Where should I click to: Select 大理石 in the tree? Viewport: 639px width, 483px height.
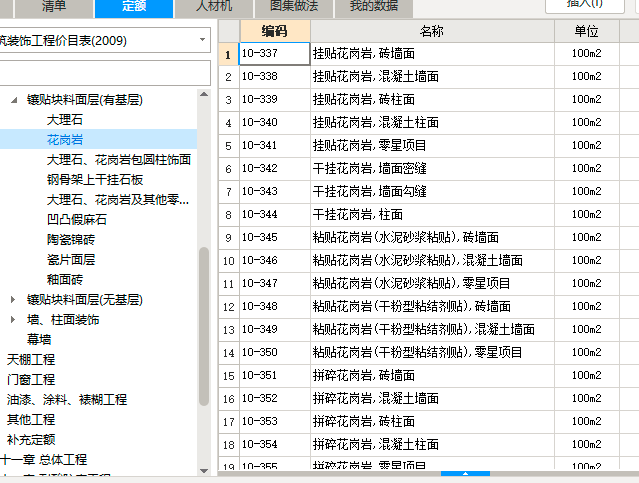65,120
